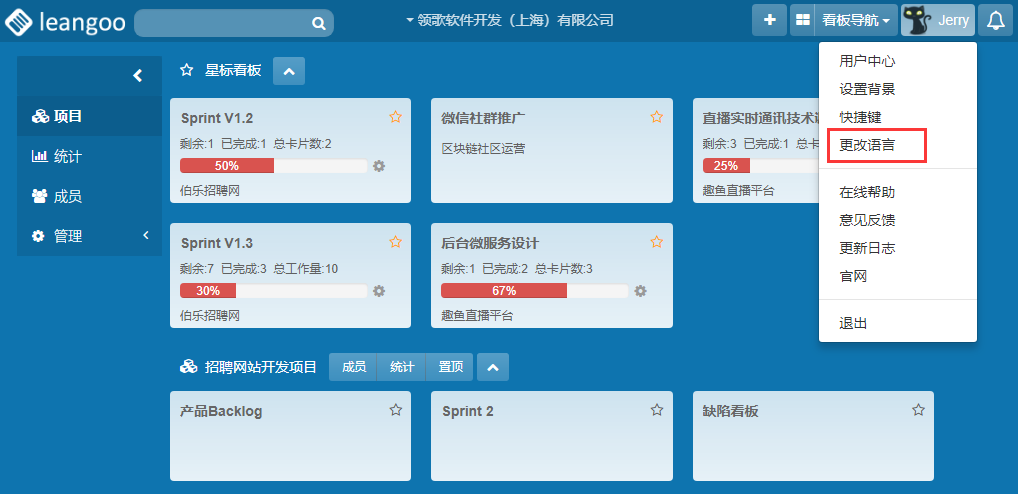Open the notifications bell icon
1018x494 pixels.
click(995, 20)
